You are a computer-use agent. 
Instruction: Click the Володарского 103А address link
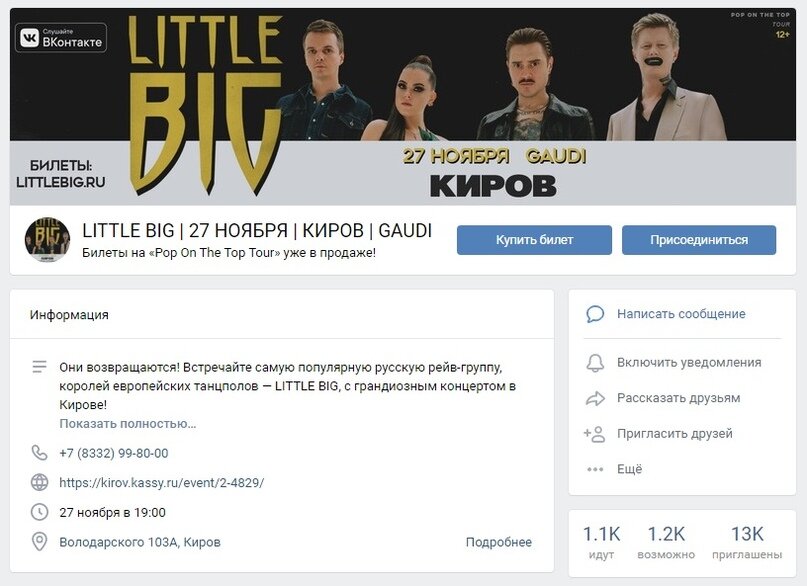click(x=140, y=542)
